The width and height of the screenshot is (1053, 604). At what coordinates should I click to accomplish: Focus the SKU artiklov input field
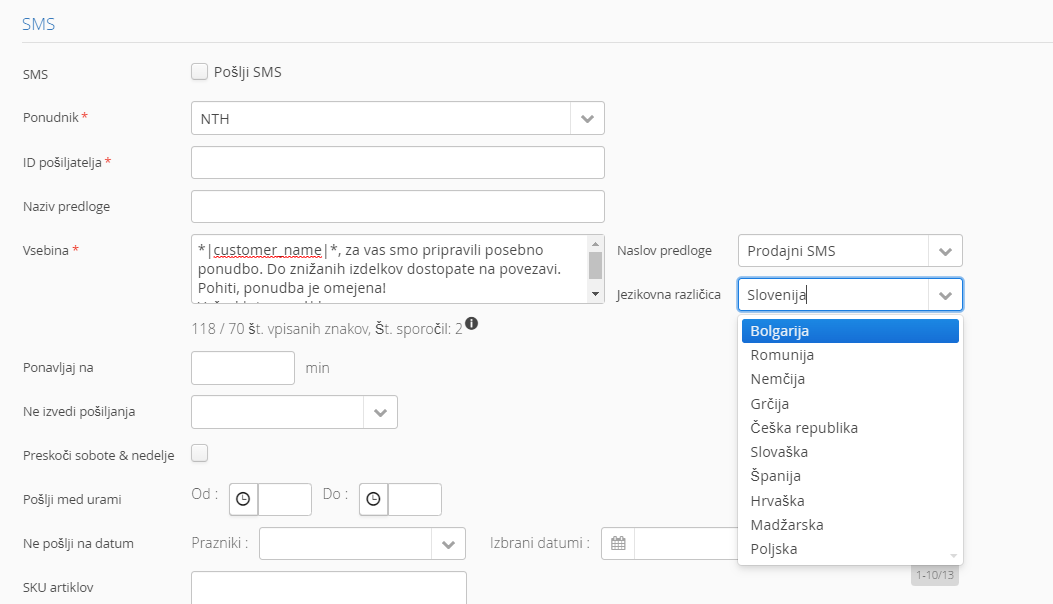[x=328, y=588]
